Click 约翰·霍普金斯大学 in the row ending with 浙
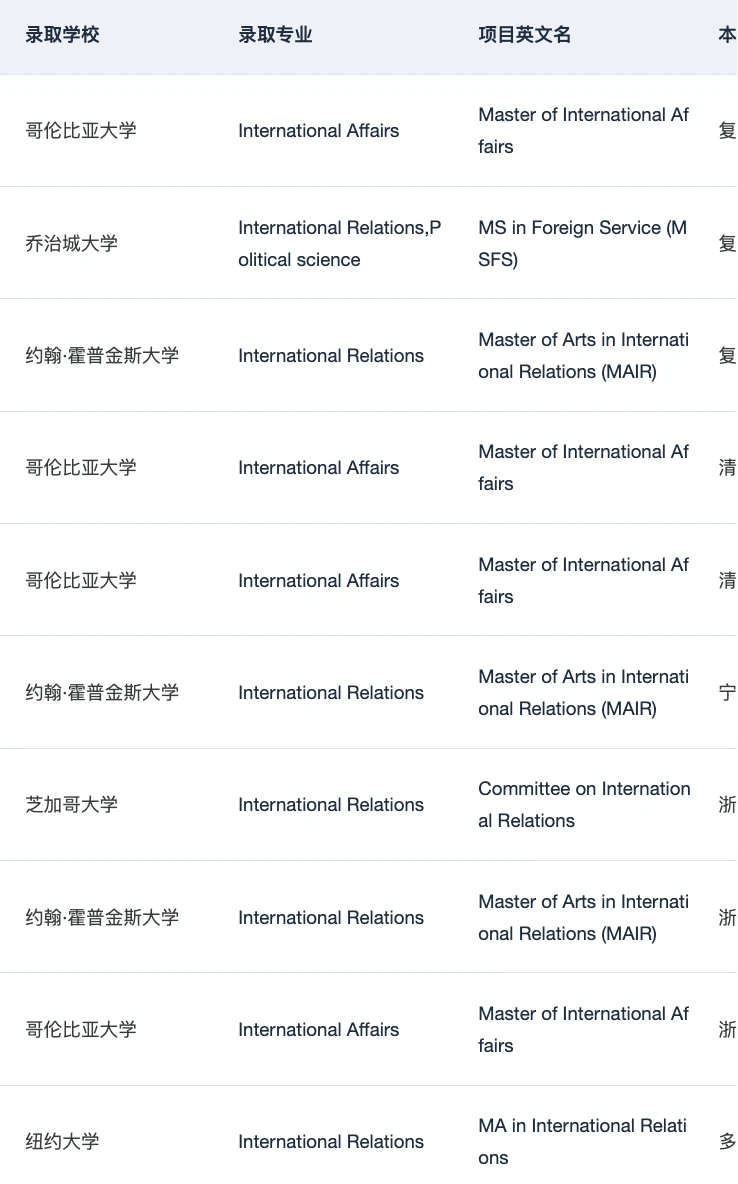 click(x=102, y=917)
